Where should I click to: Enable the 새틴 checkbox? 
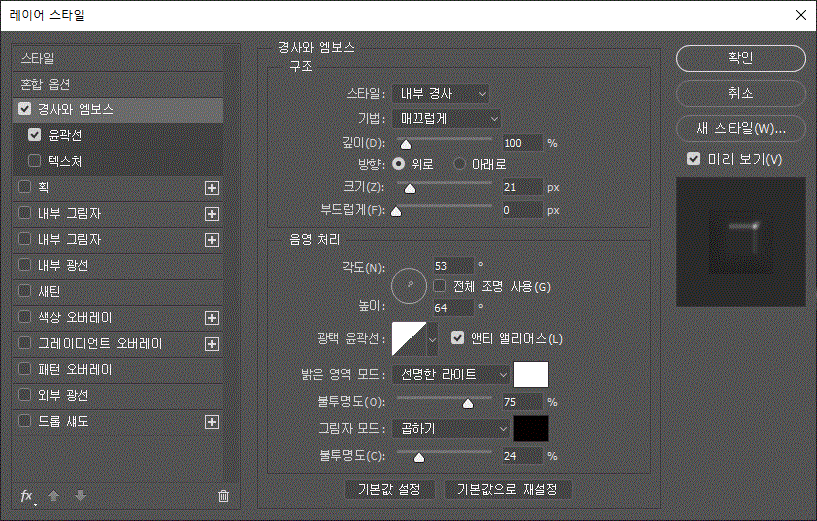click(24, 291)
